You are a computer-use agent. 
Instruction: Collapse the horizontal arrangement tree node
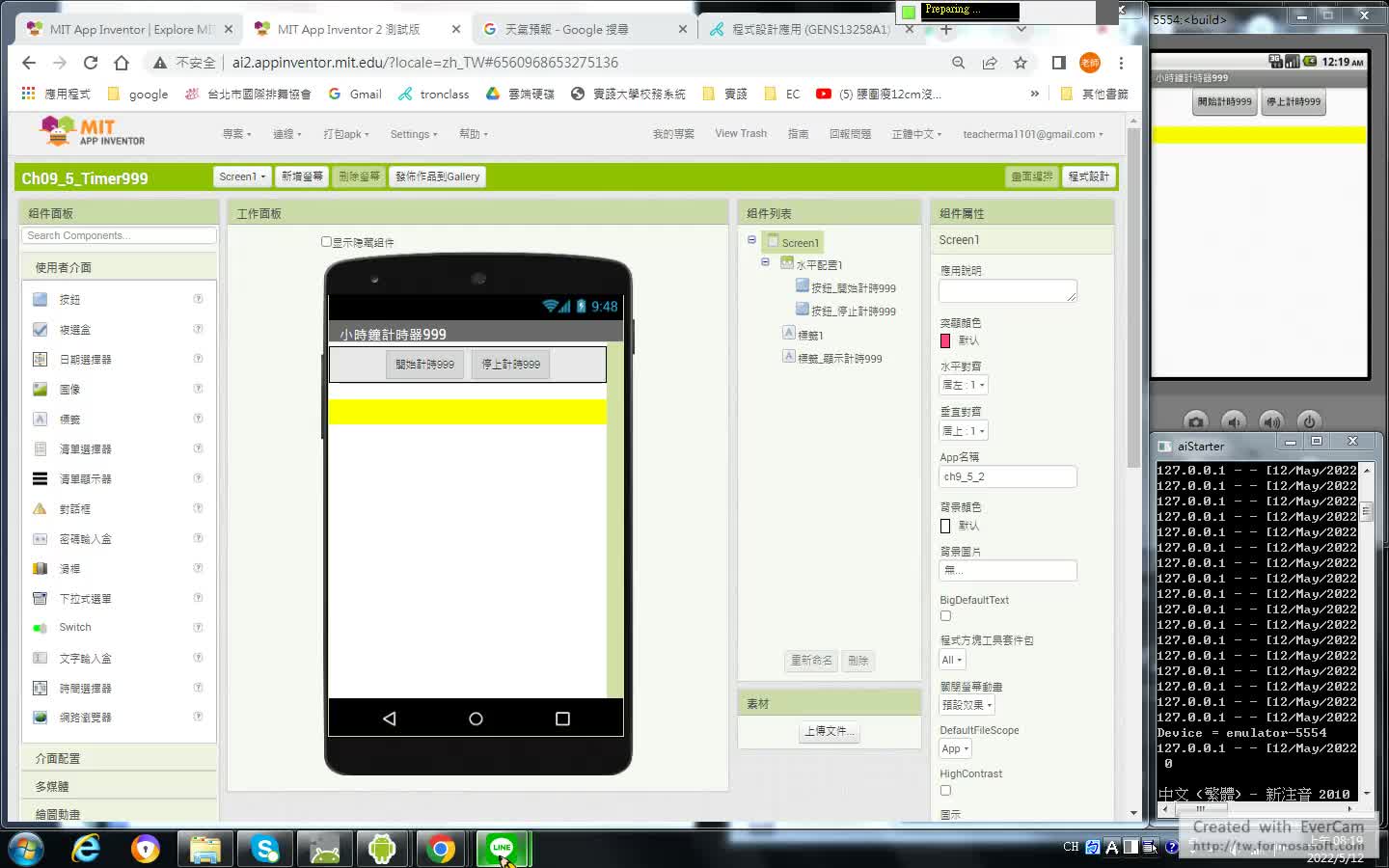(765, 262)
